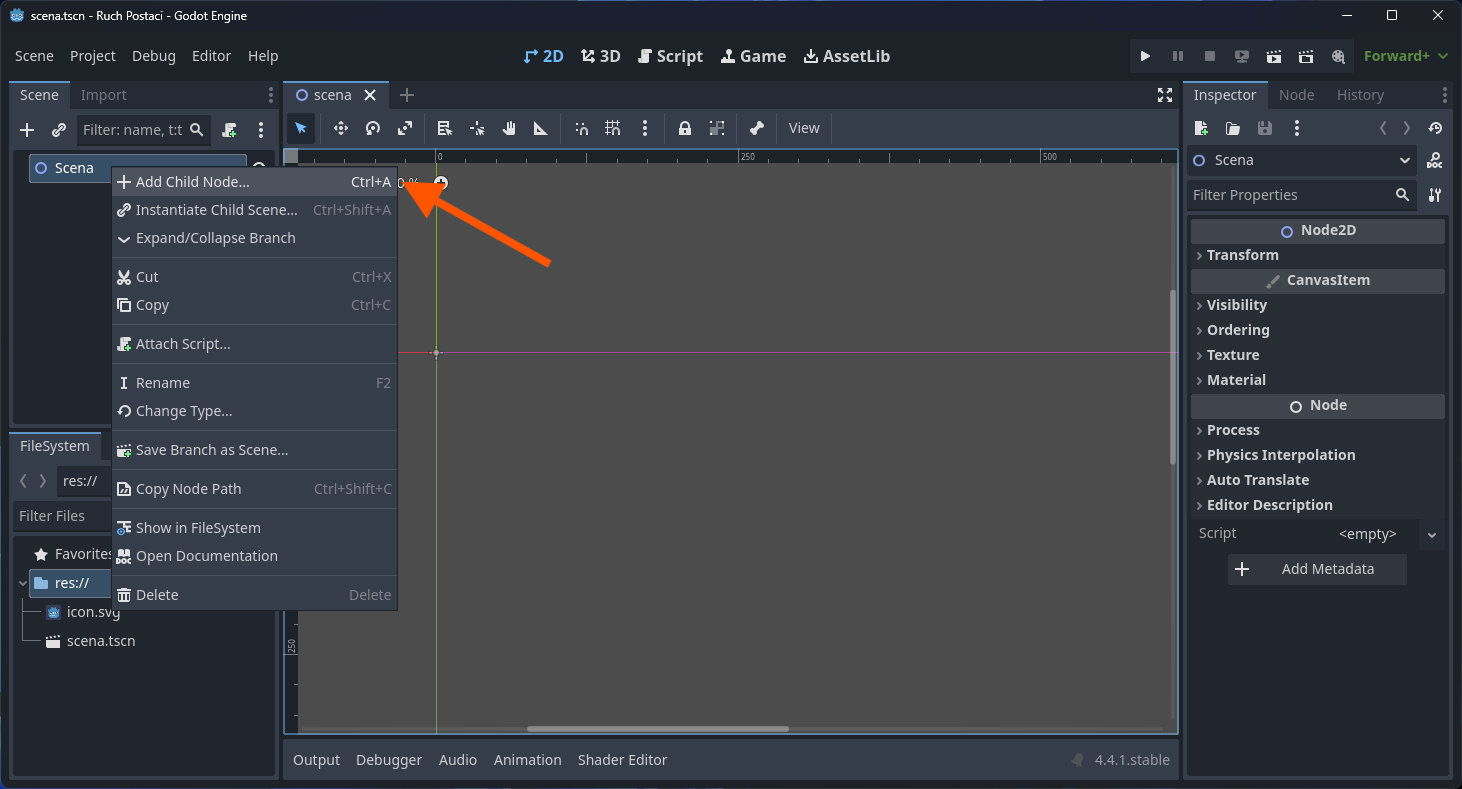
Task: Open snapping options dots menu
Action: click(645, 128)
